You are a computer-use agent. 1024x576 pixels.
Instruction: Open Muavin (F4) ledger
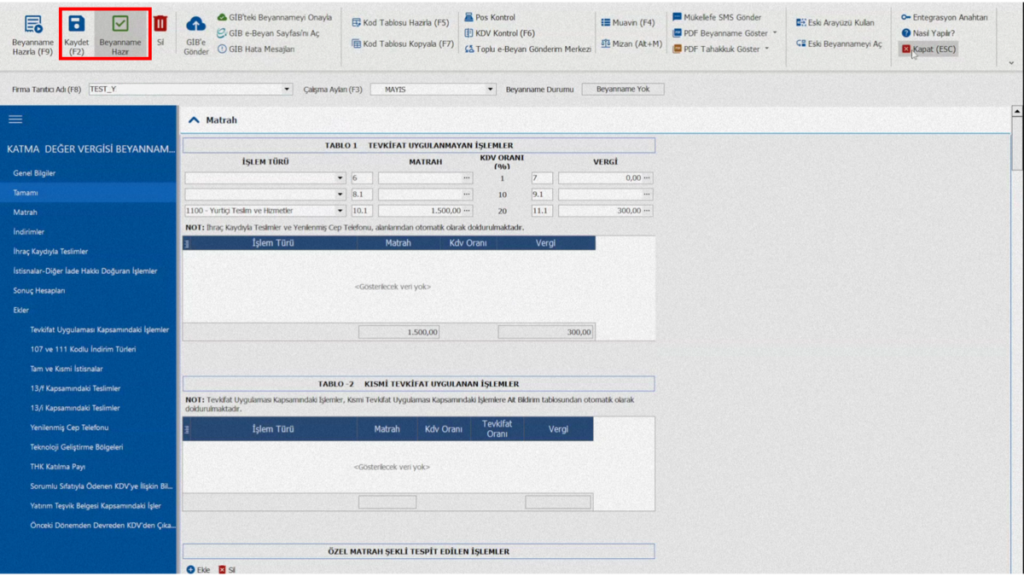click(628, 22)
